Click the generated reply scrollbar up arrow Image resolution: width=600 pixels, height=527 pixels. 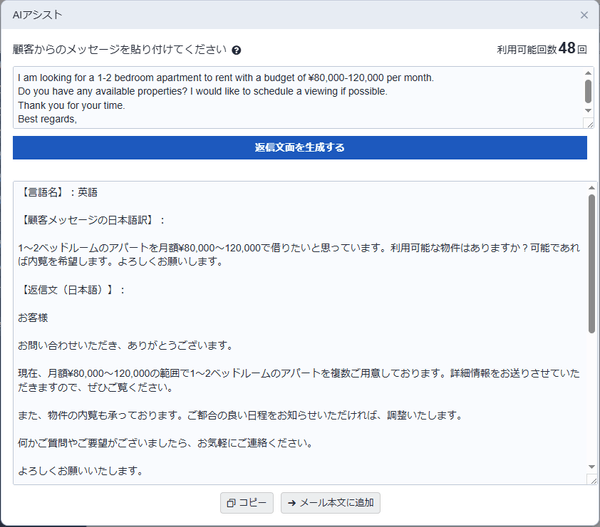[592, 188]
